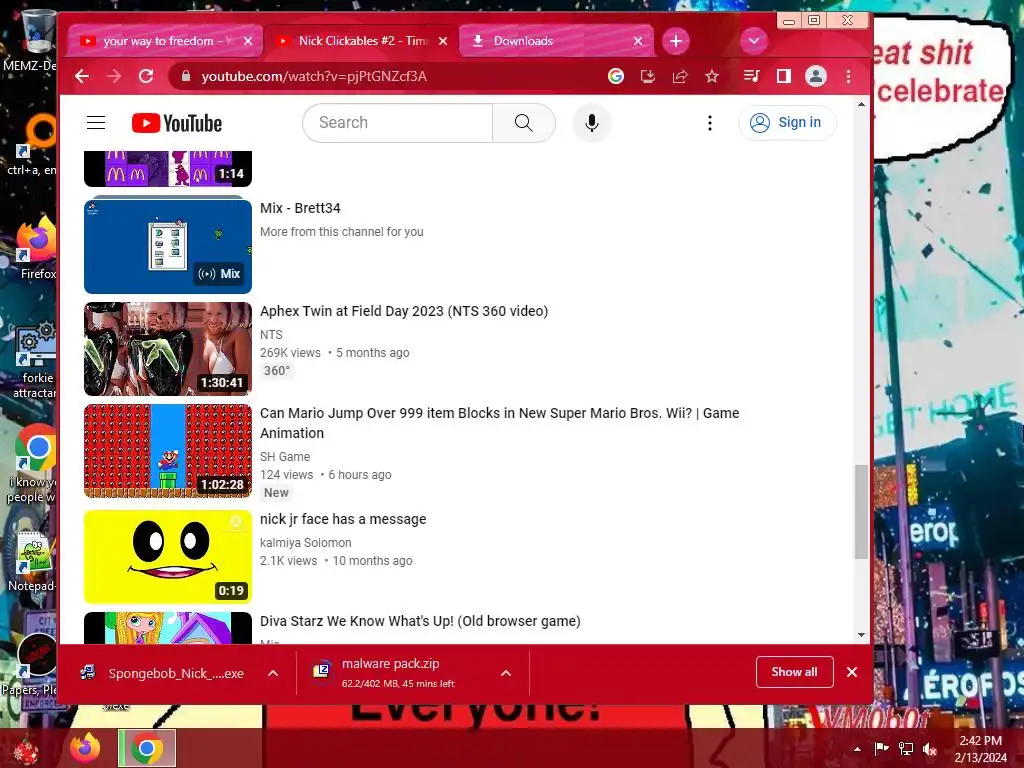The image size is (1024, 768).
Task: Expand the tab search dropdown
Action: [x=754, y=41]
